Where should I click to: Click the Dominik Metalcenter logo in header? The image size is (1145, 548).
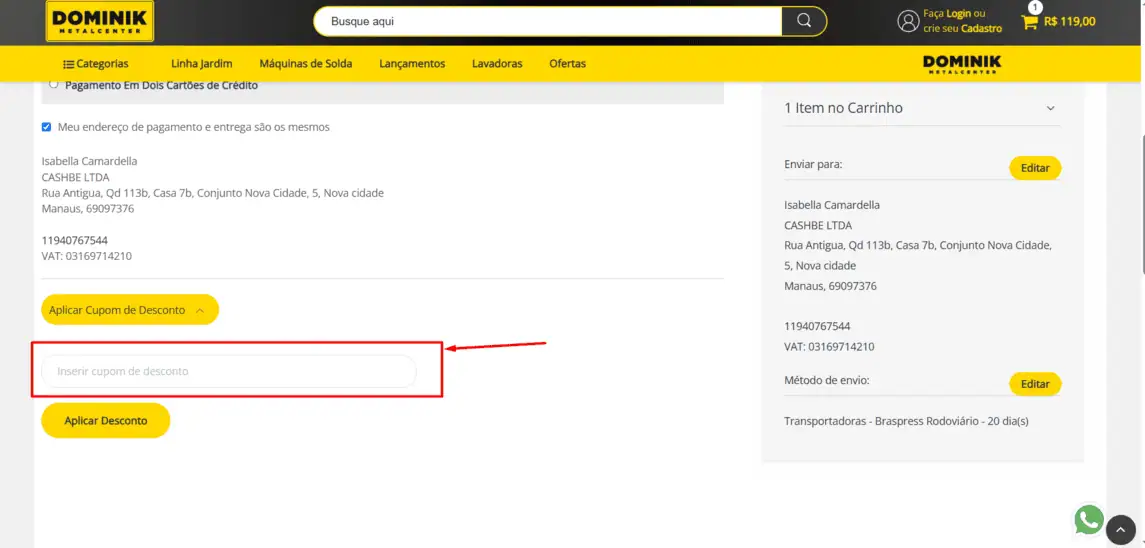(x=99, y=21)
